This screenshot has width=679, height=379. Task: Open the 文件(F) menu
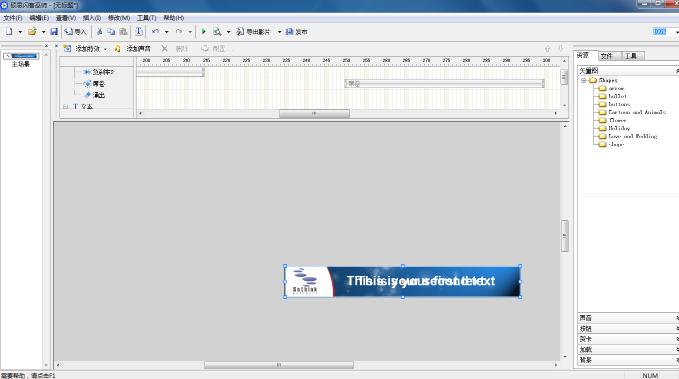point(13,18)
